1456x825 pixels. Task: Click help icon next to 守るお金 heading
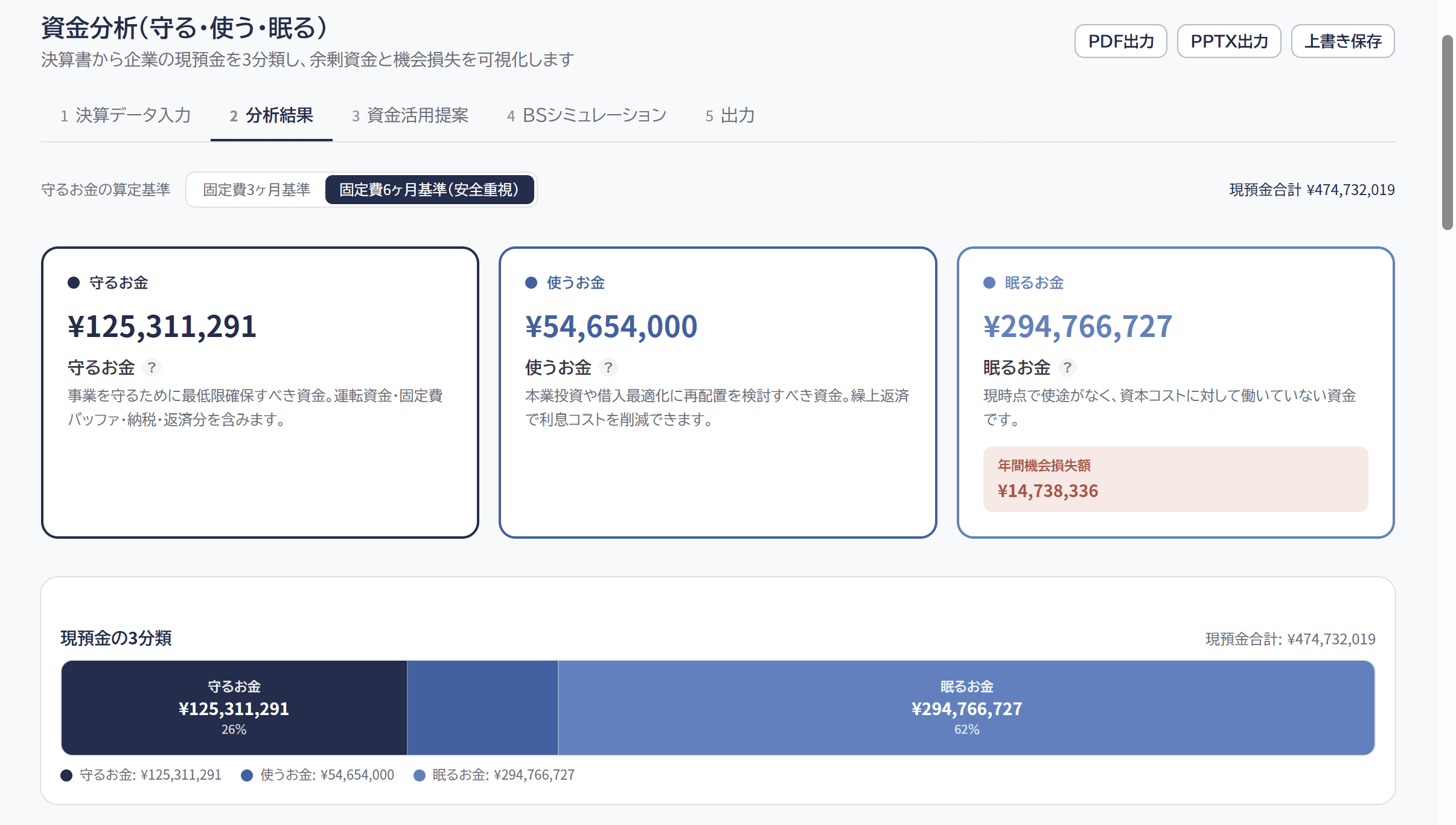tap(152, 367)
